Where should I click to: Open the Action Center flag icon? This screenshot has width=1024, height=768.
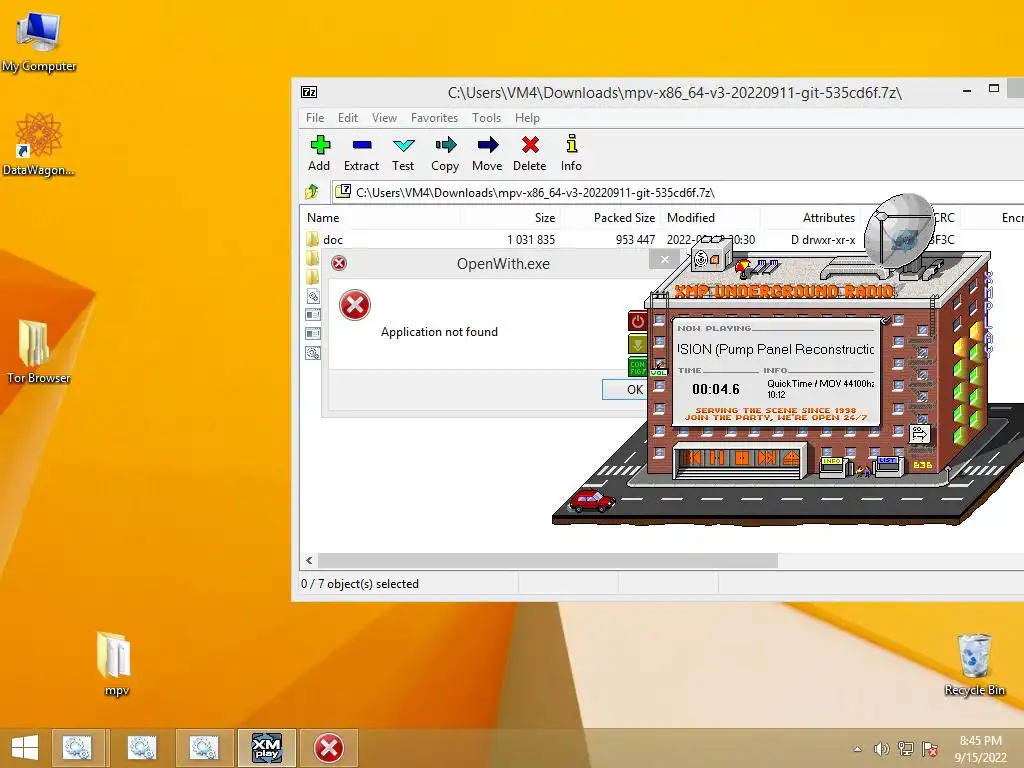pos(930,749)
